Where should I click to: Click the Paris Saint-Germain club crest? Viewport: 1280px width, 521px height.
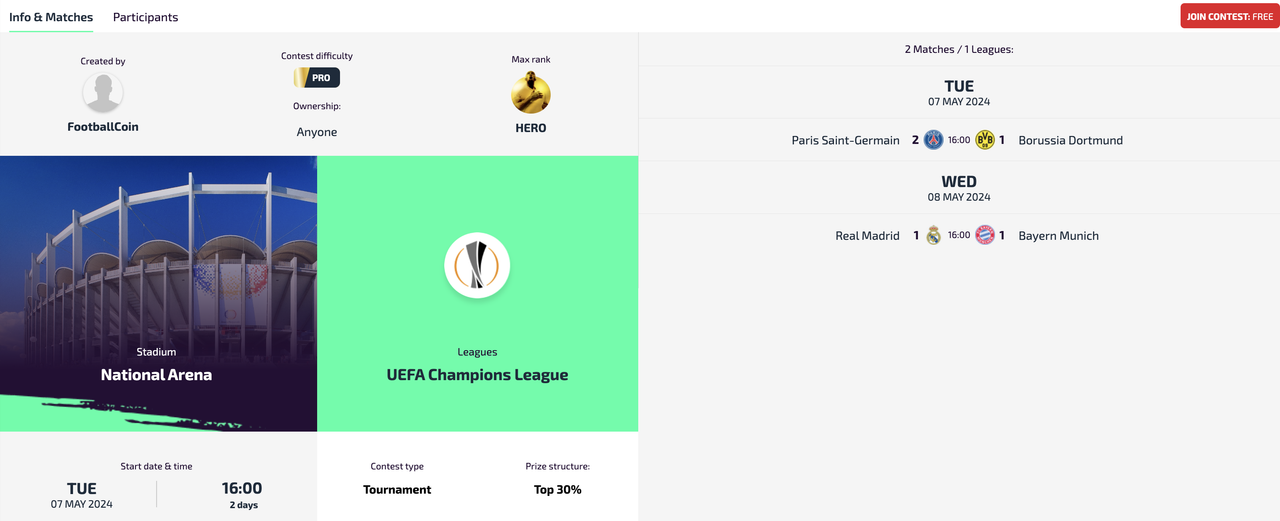coord(933,140)
